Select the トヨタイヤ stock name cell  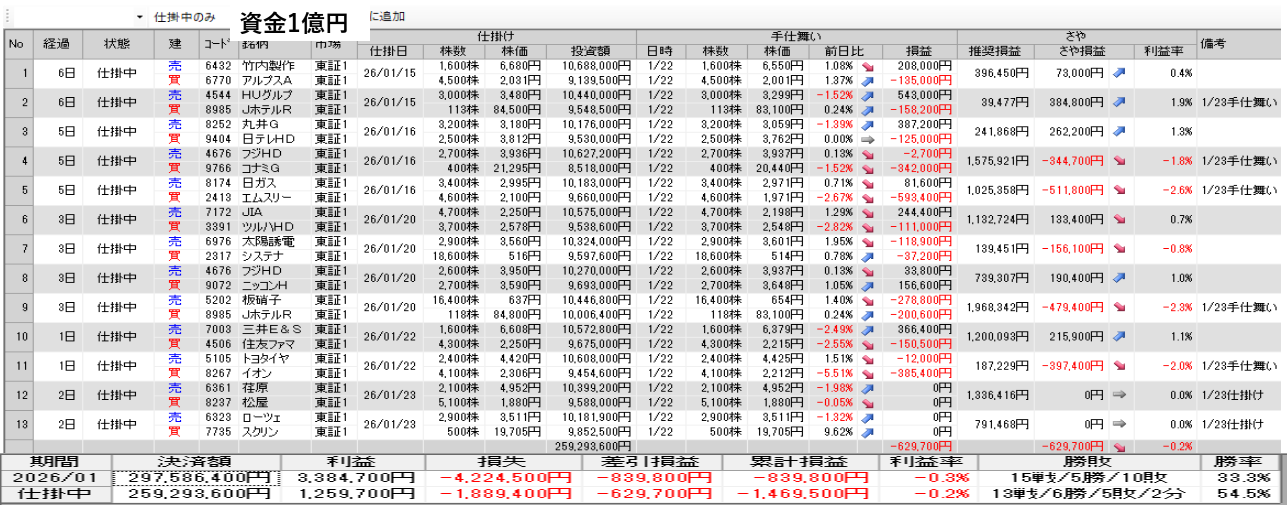[264, 357]
